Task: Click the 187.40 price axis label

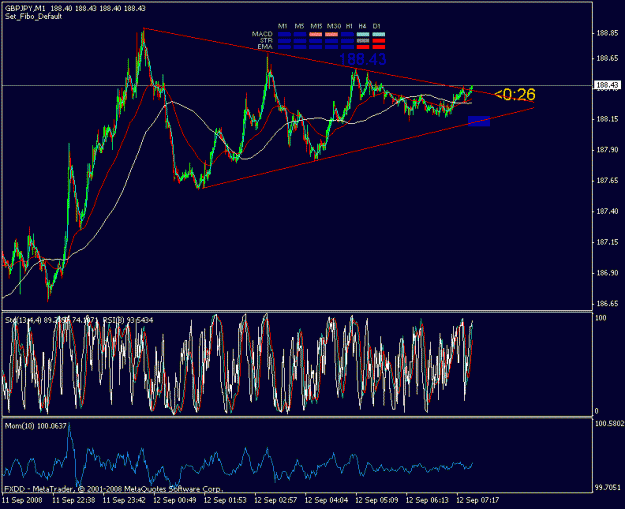Action: pyautogui.click(x=607, y=211)
